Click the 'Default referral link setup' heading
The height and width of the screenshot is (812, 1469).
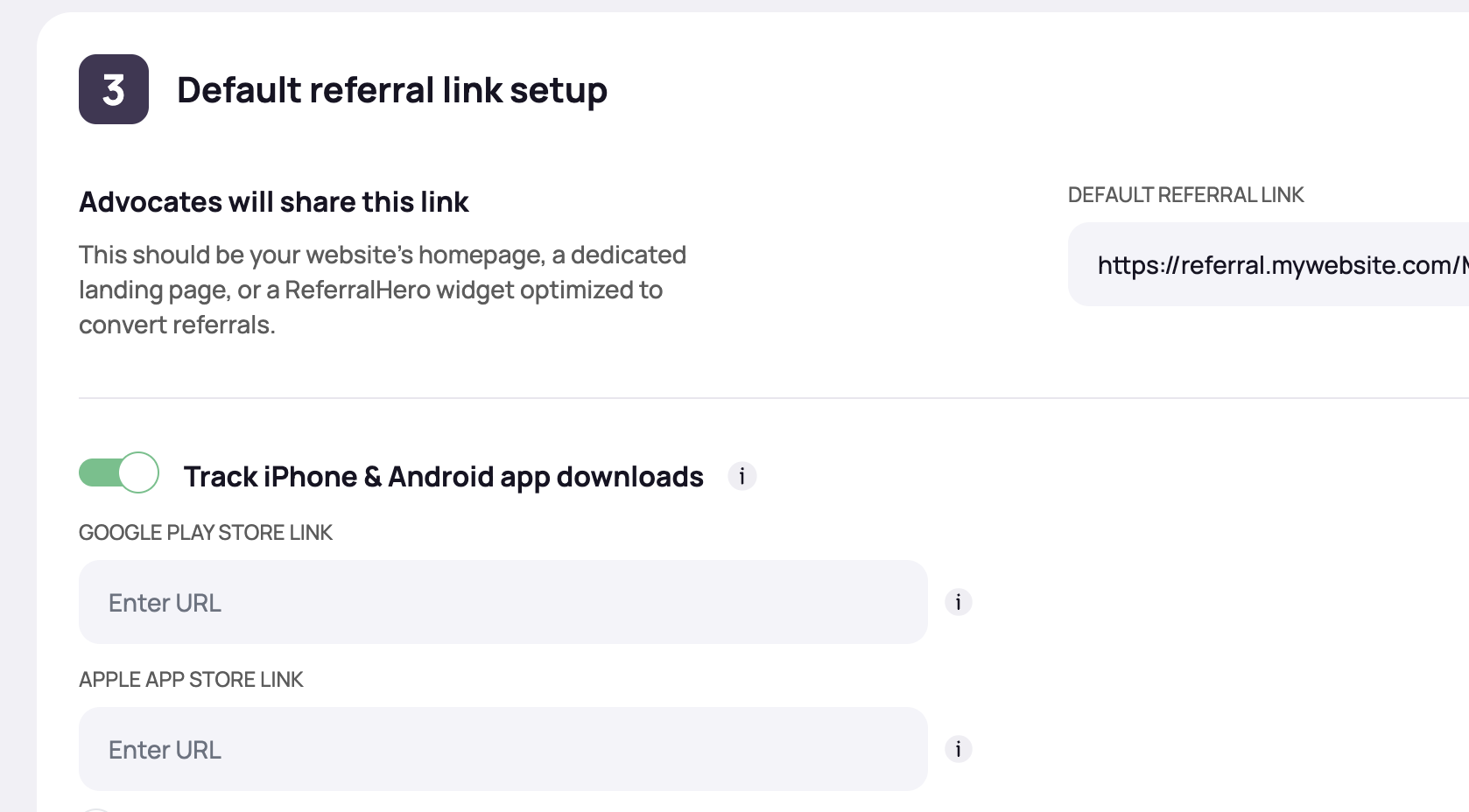(391, 89)
